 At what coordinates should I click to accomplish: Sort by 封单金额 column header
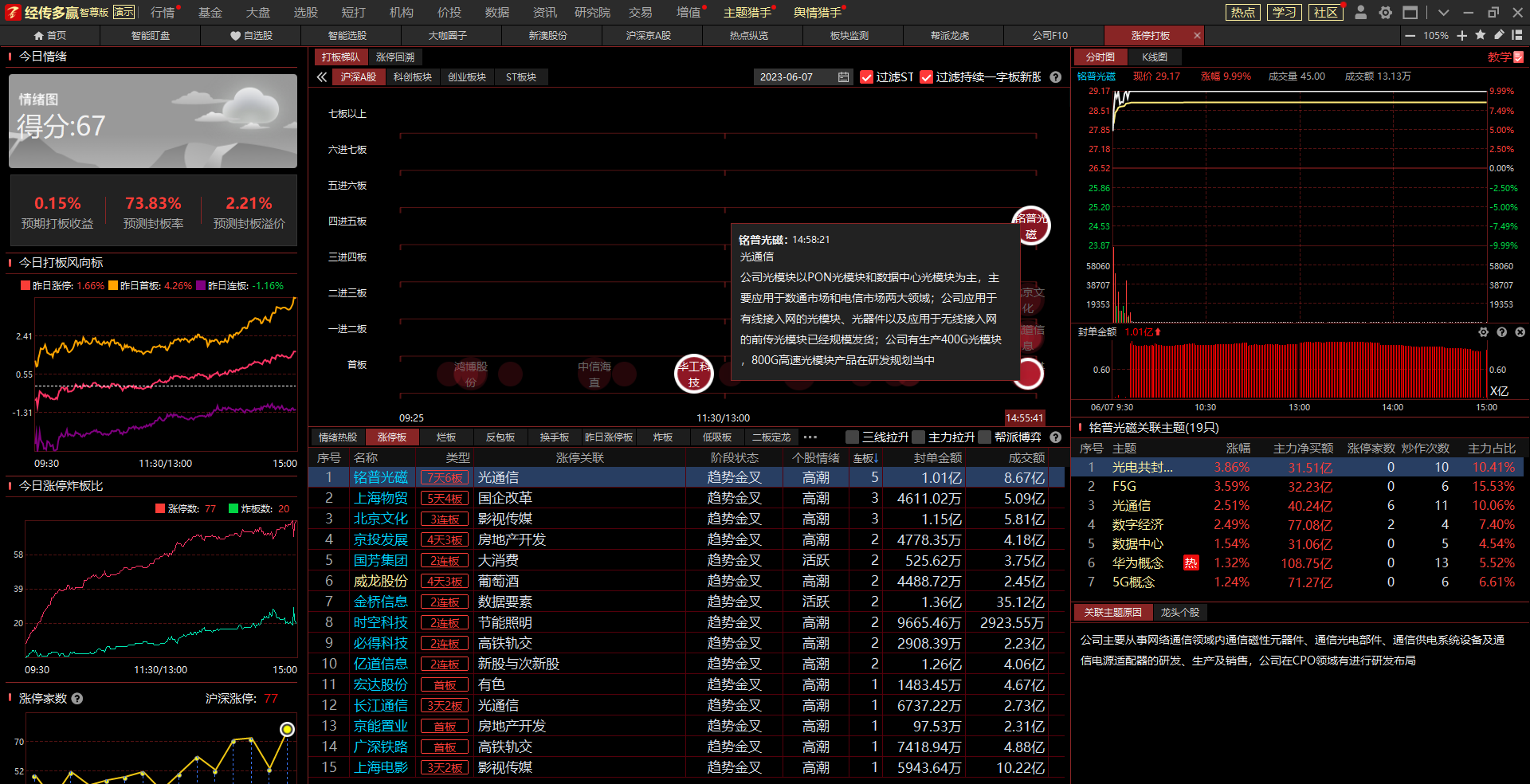pyautogui.click(x=937, y=458)
